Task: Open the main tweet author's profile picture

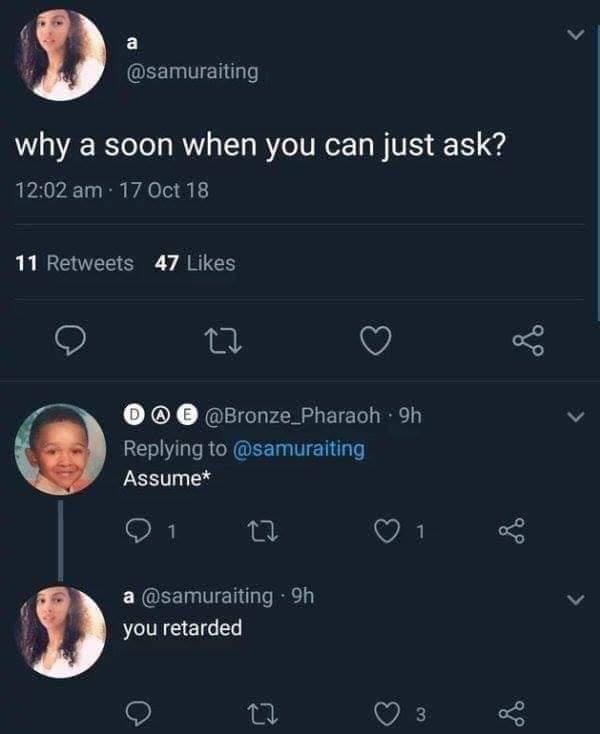Action: coord(62,55)
